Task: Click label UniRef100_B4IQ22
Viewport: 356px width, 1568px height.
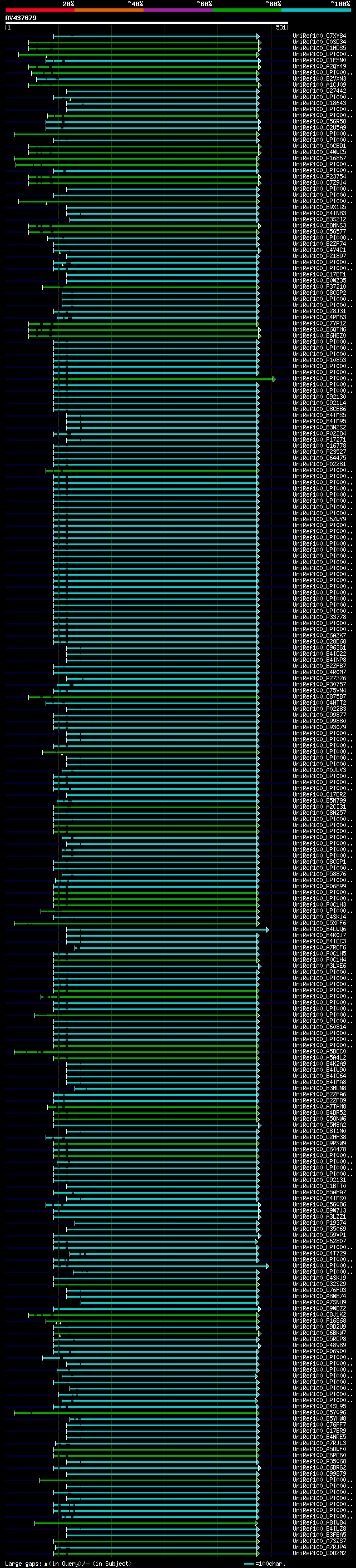Action: point(319,654)
